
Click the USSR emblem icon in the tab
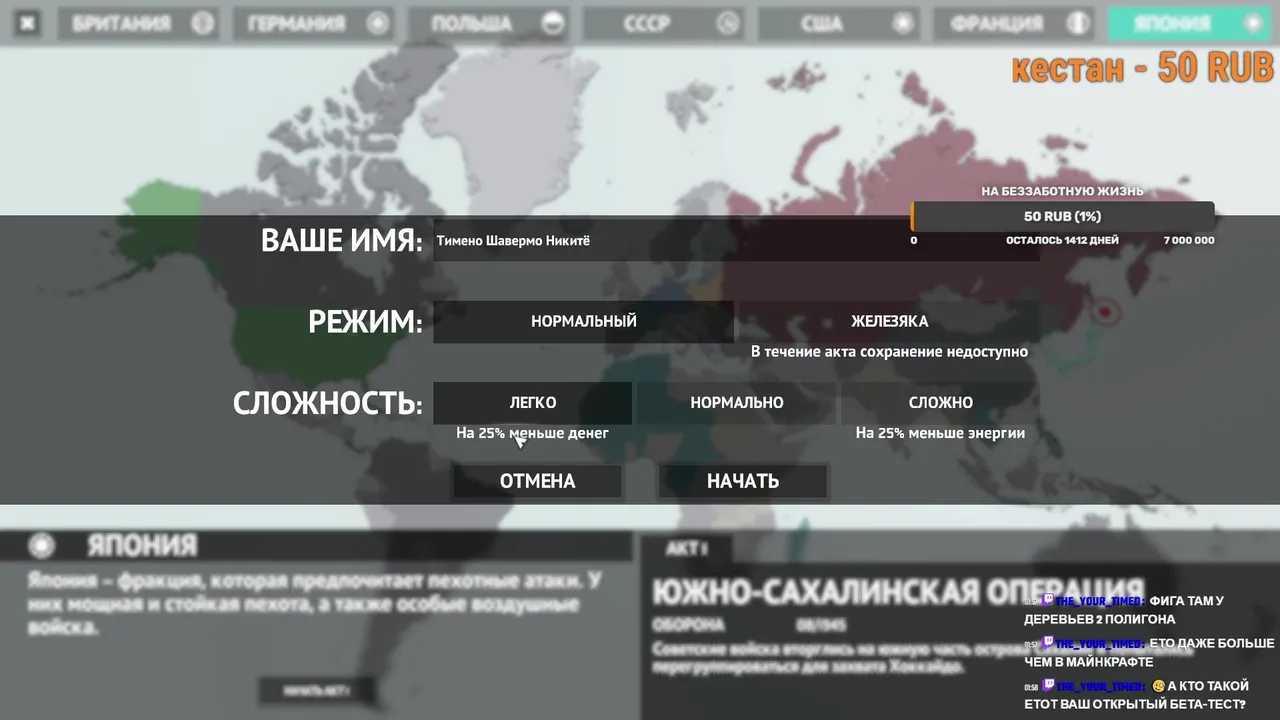[728, 23]
